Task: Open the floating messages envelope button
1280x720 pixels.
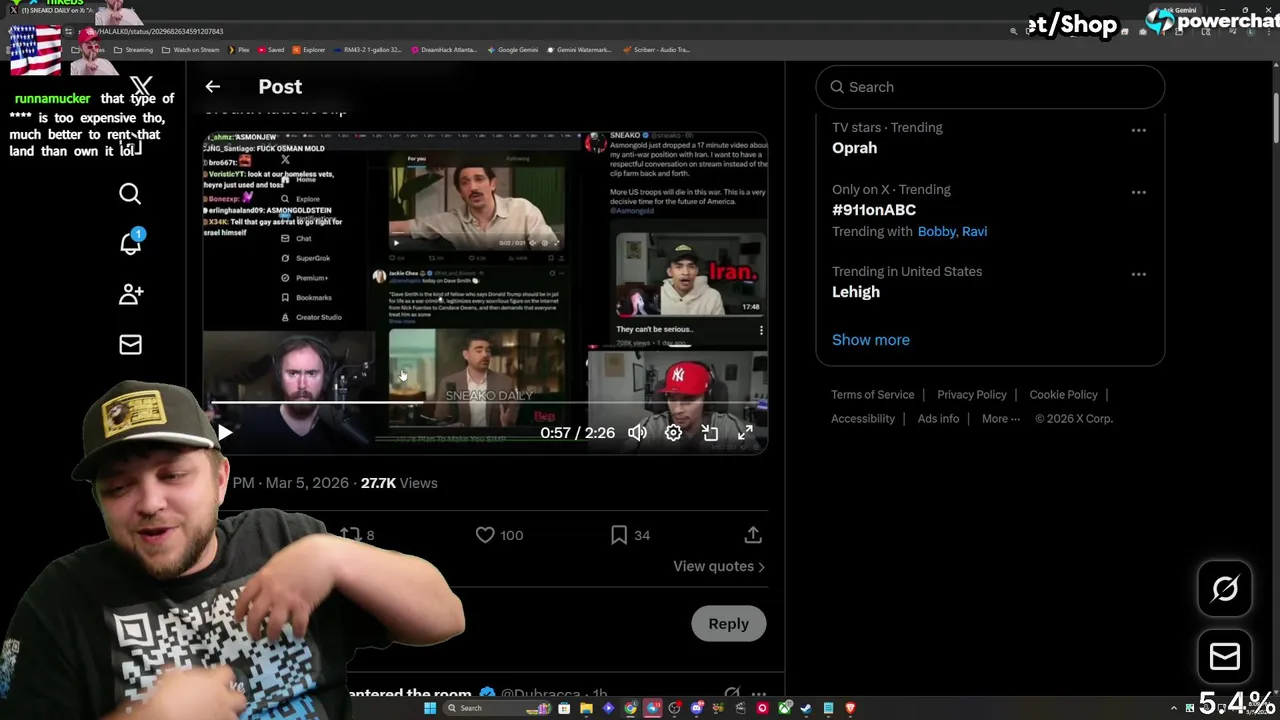Action: point(1225,656)
